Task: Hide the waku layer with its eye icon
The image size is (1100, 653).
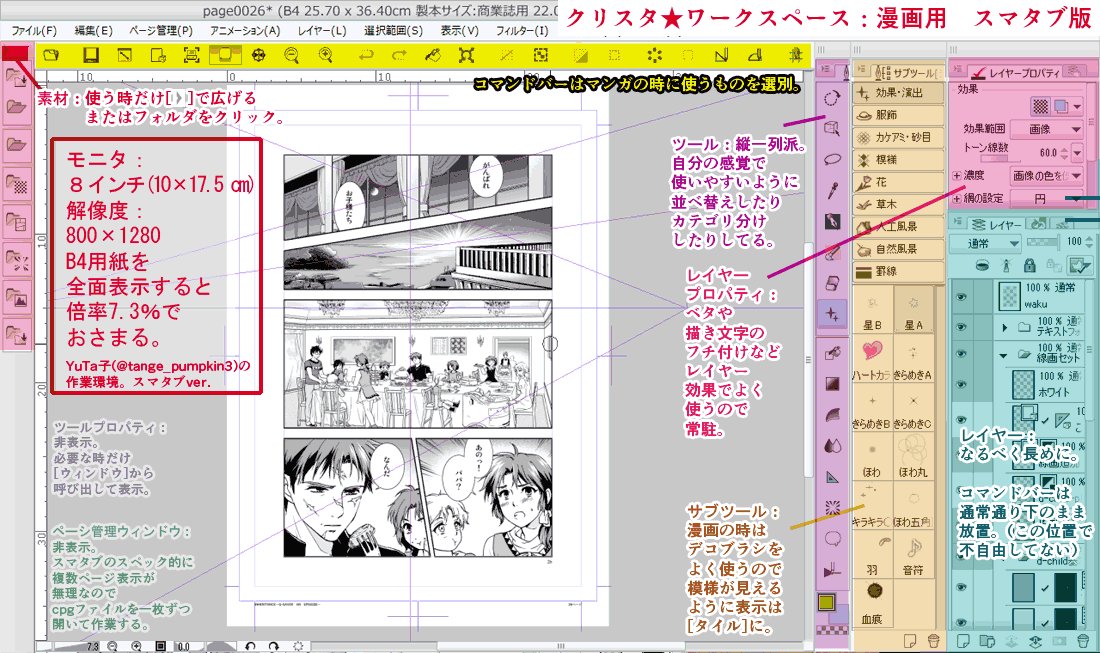Action: (961, 297)
